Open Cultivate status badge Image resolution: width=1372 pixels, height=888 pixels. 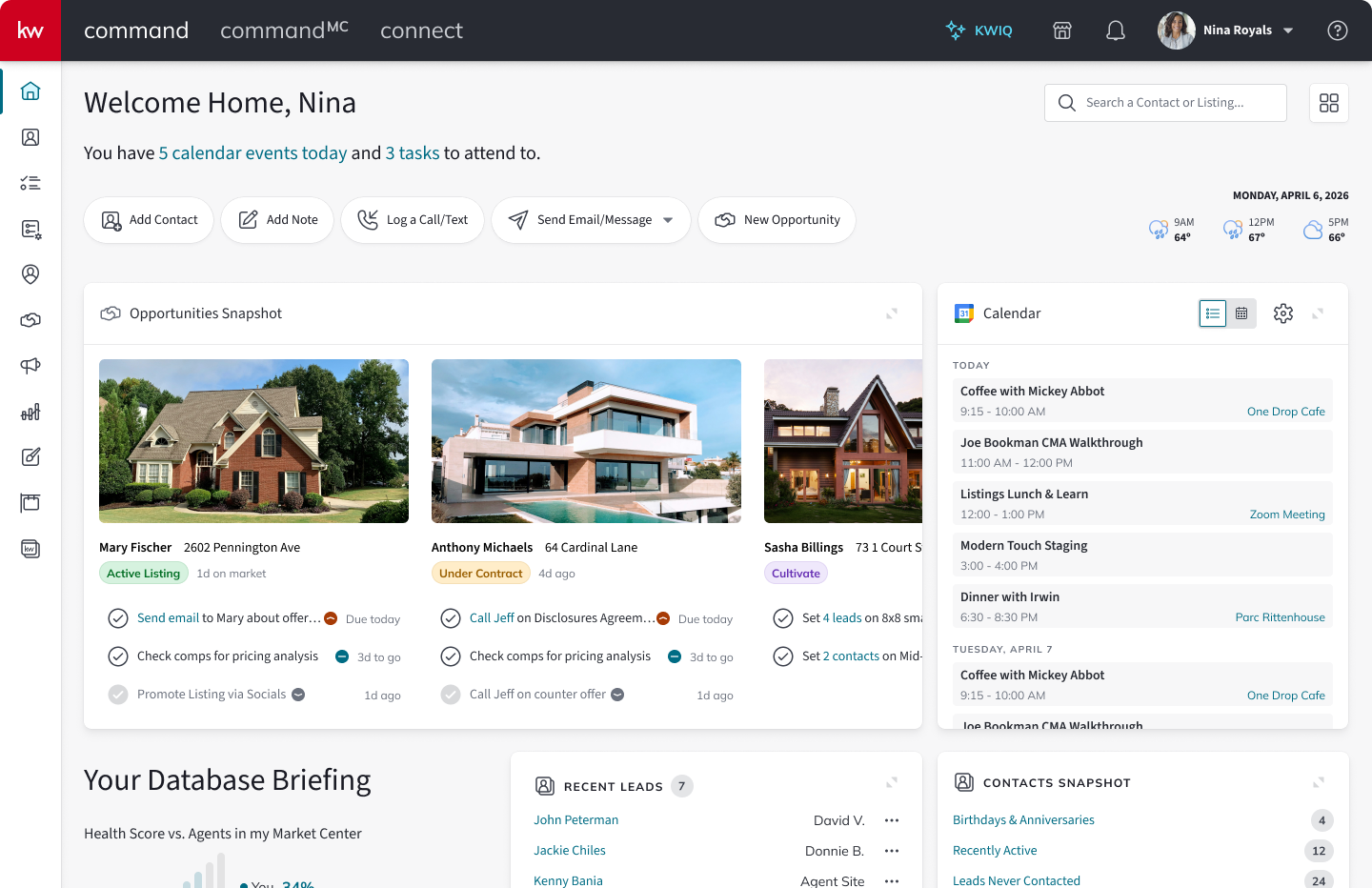(796, 573)
